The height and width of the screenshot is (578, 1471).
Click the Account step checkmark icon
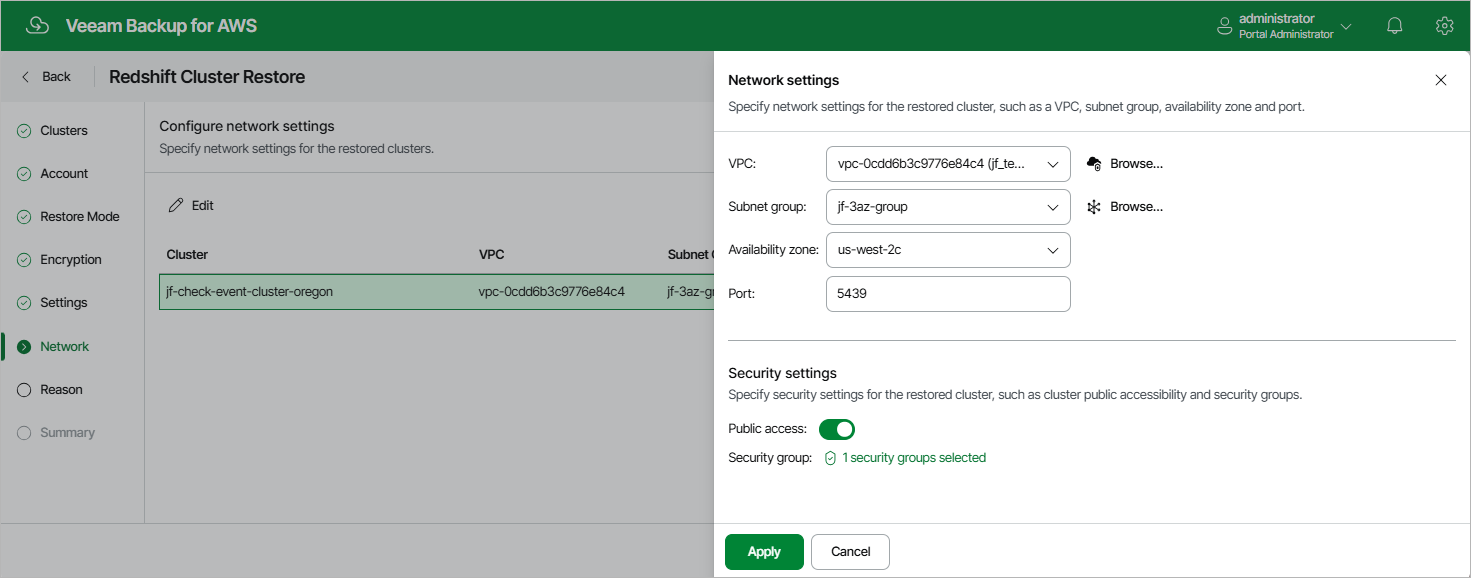pyautogui.click(x=24, y=174)
